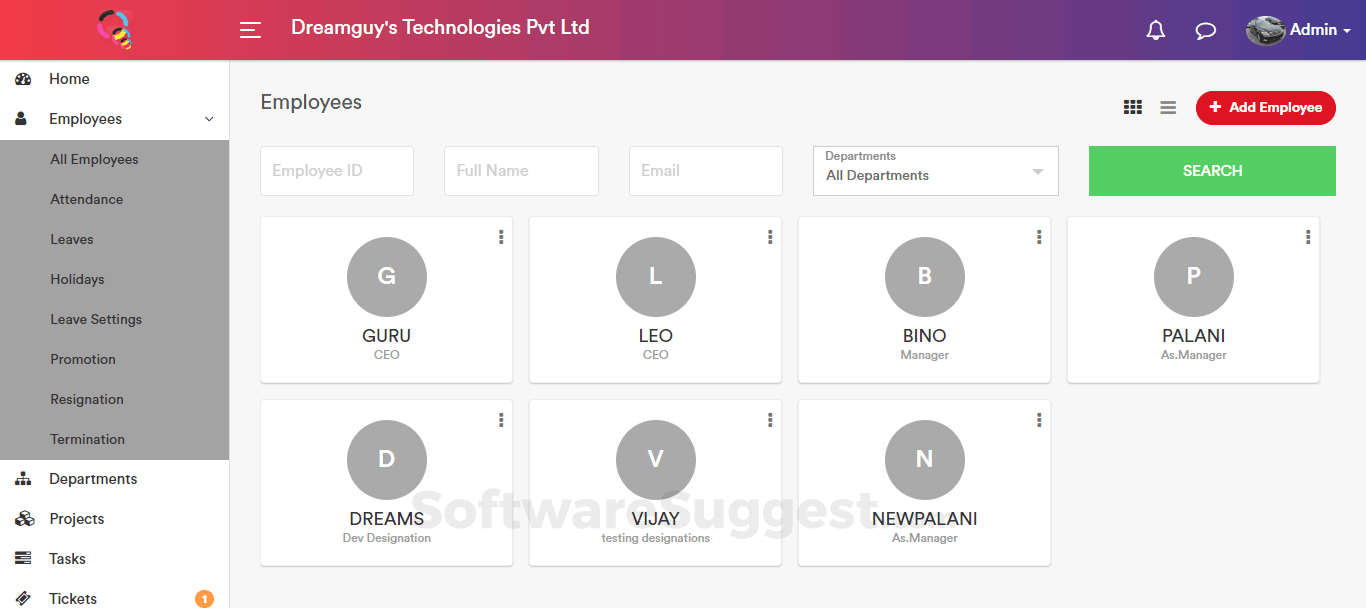Open the Tickets sidebar item
Viewport: 1366px width, 608px height.
[x=73, y=598]
